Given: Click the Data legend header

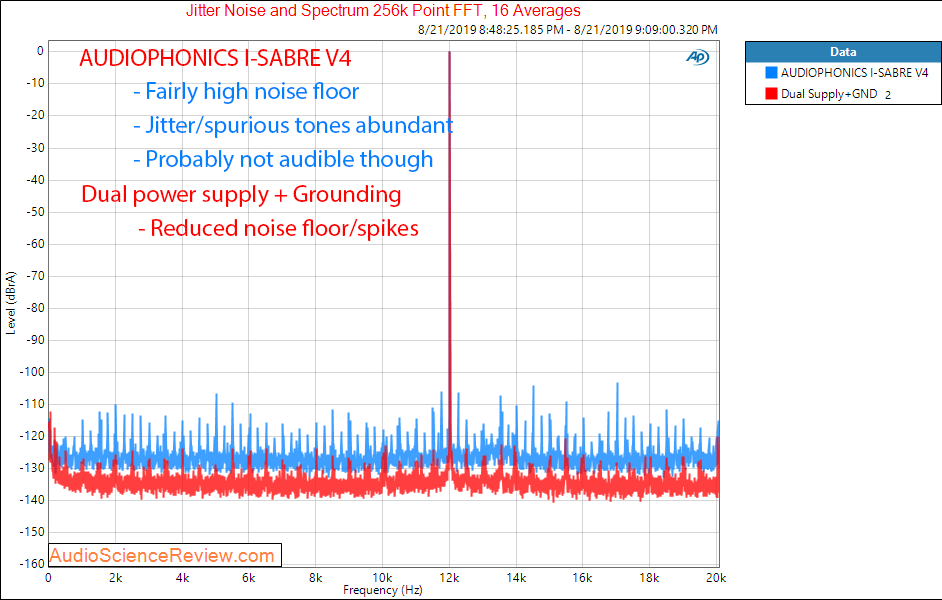Looking at the screenshot, I should point(843,52).
